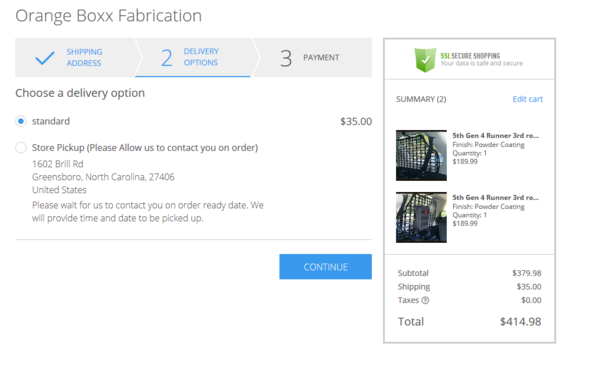Click the Taxes help question-mark icon
The height and width of the screenshot is (392, 600).
(425, 301)
